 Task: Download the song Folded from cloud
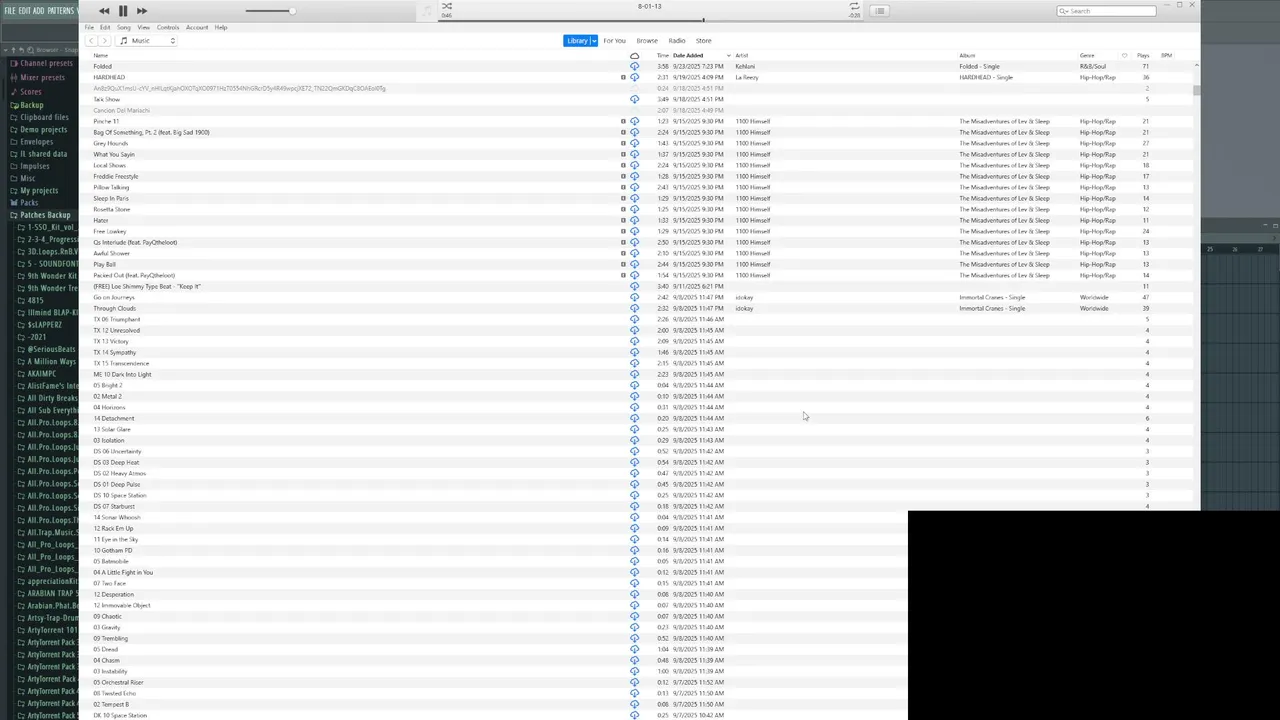[x=634, y=66]
